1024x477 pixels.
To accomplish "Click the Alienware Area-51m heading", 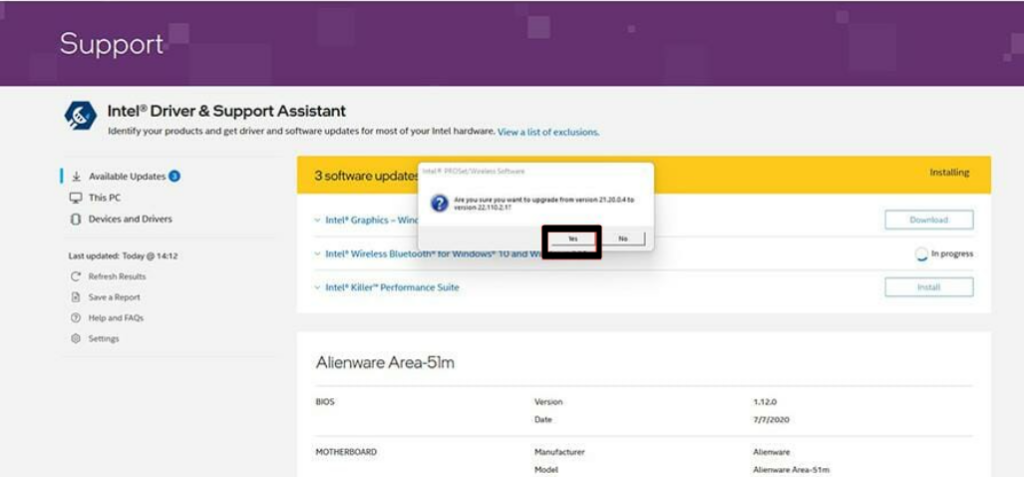I will pos(385,363).
